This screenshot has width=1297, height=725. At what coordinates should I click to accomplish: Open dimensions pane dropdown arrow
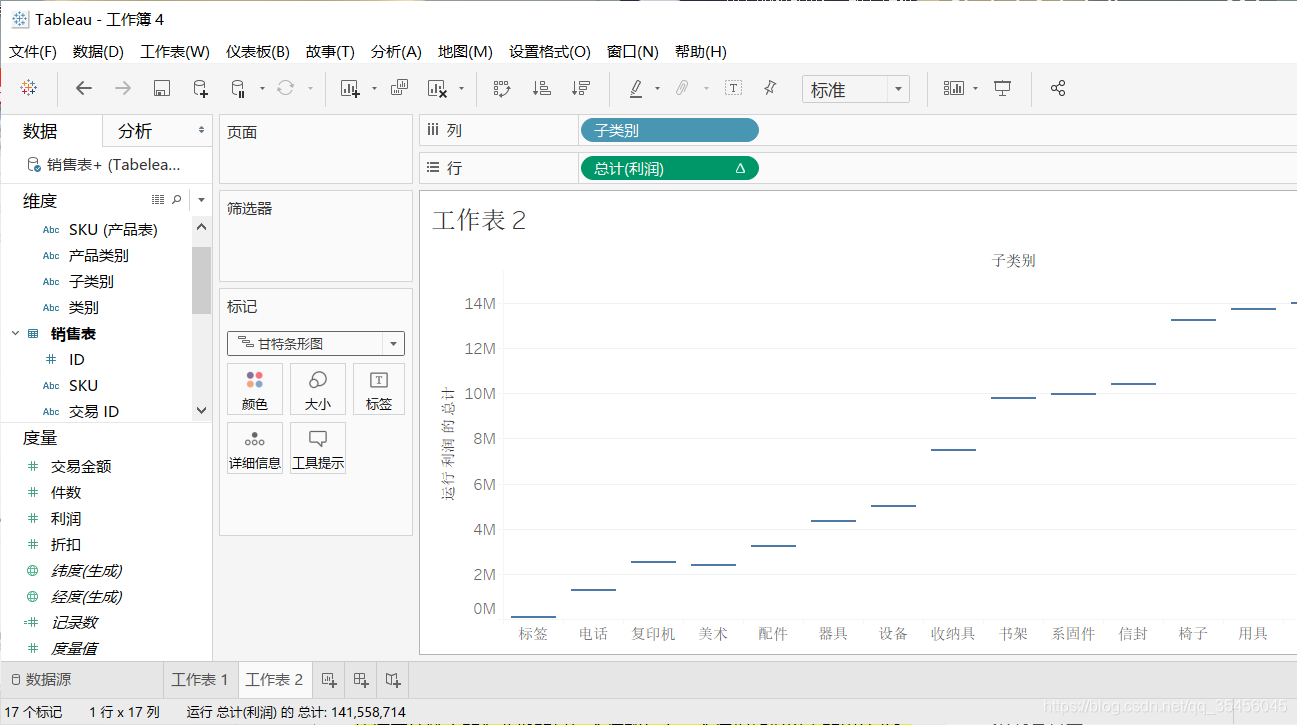[x=201, y=200]
